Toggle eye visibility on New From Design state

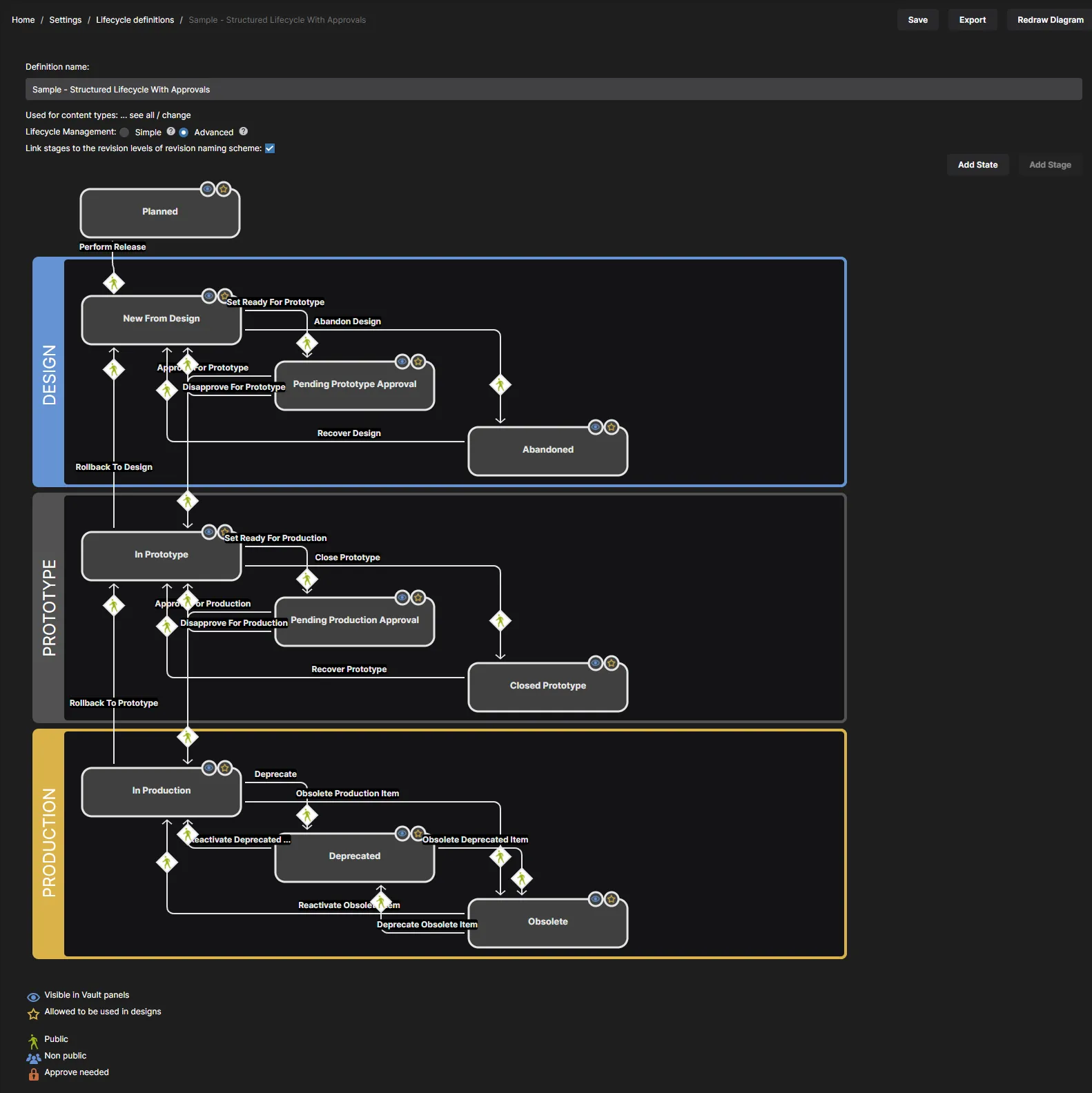208,296
